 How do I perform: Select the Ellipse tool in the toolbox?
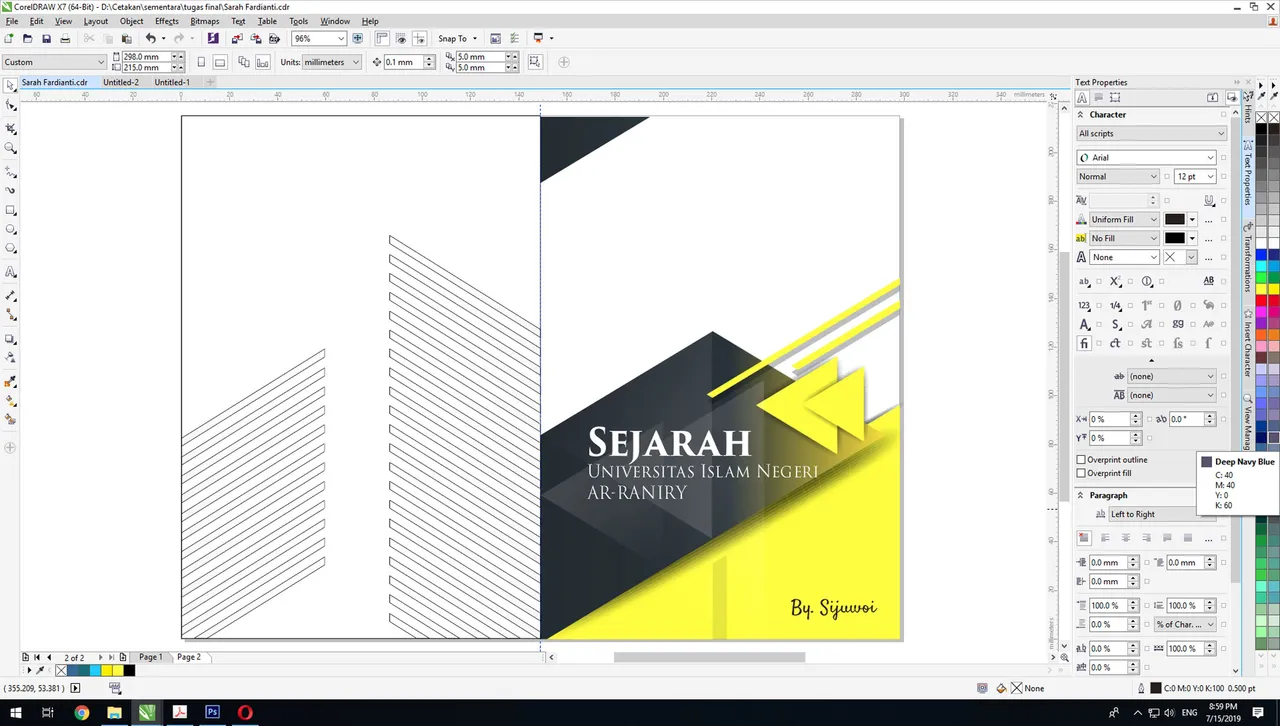click(11, 229)
